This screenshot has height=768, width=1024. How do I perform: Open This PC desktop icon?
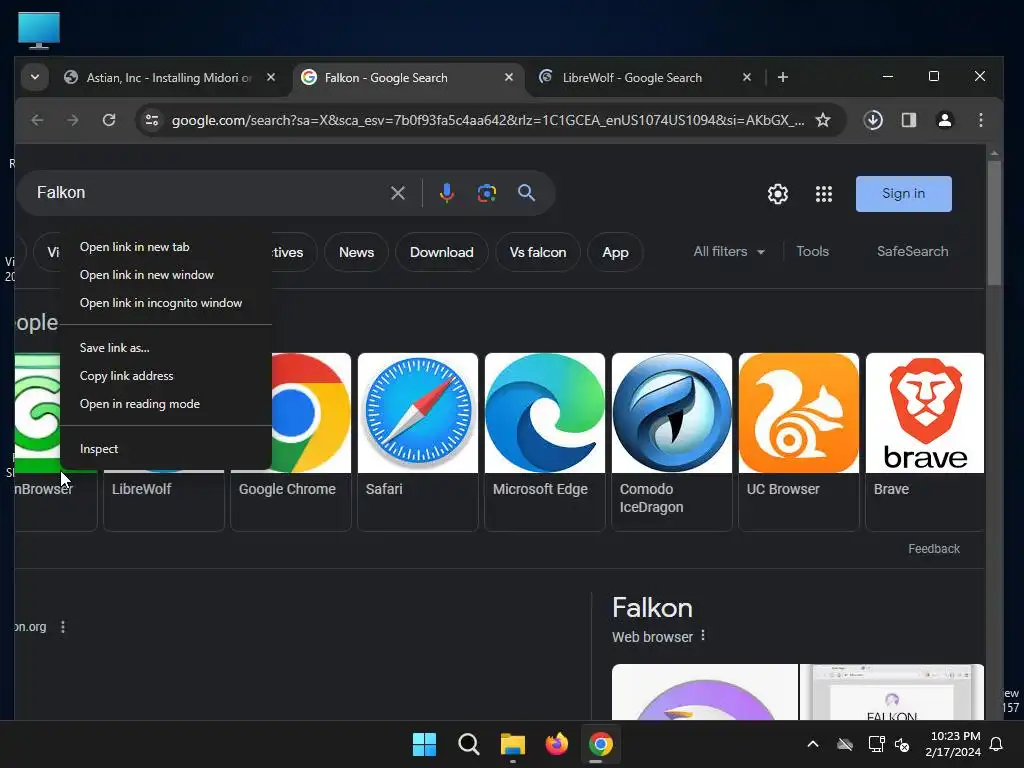39,30
